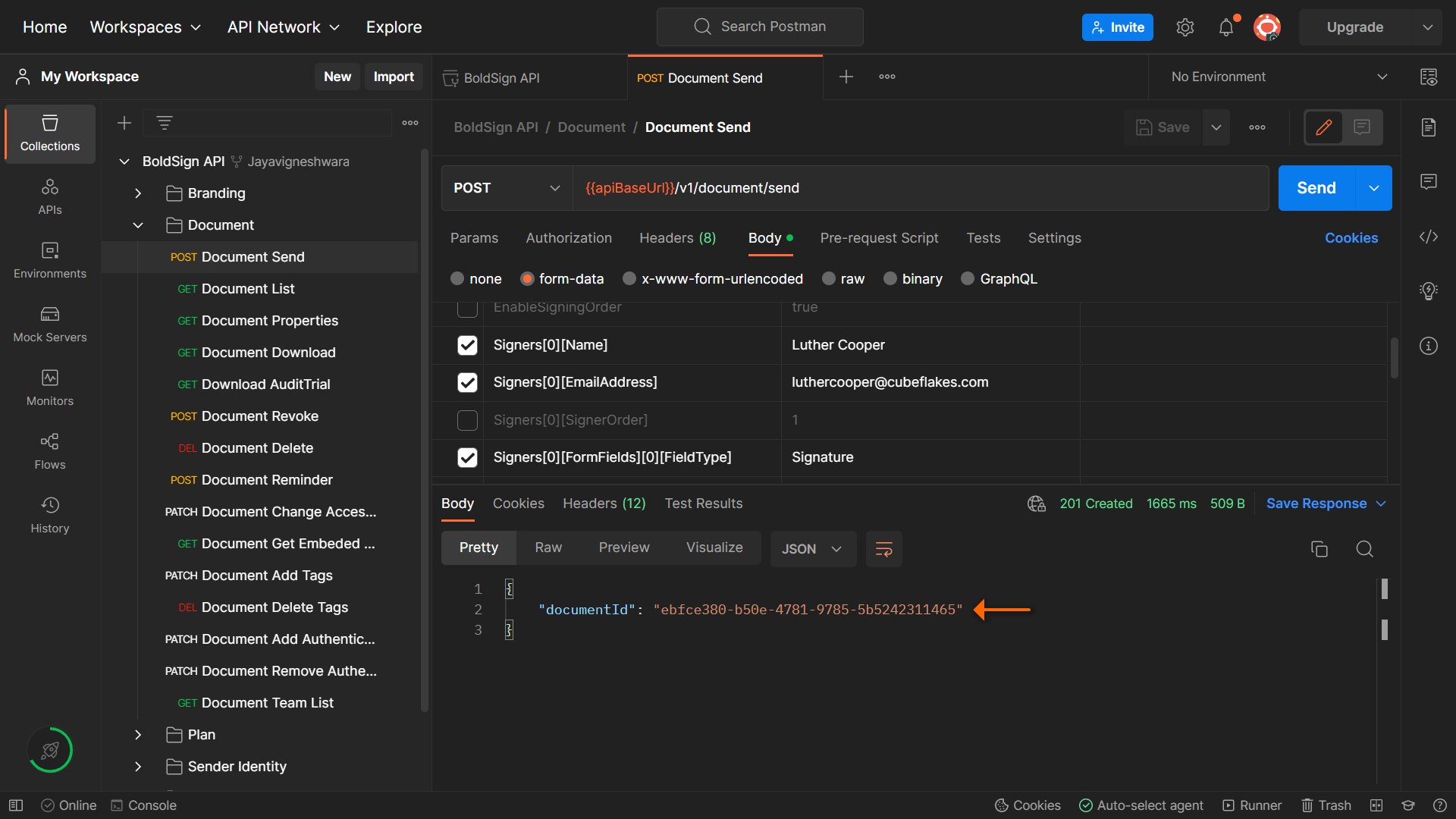Click the Send button

point(1316,188)
